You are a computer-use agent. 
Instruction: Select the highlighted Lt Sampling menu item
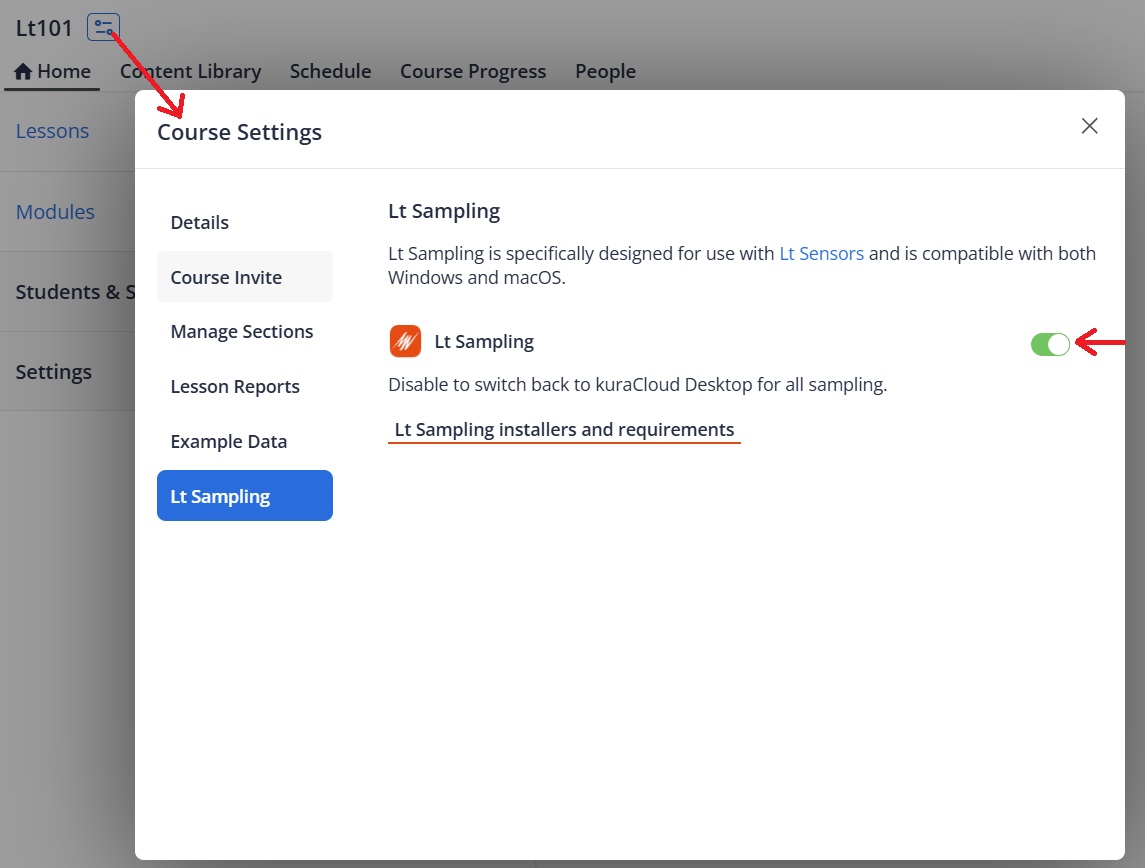[x=244, y=496]
